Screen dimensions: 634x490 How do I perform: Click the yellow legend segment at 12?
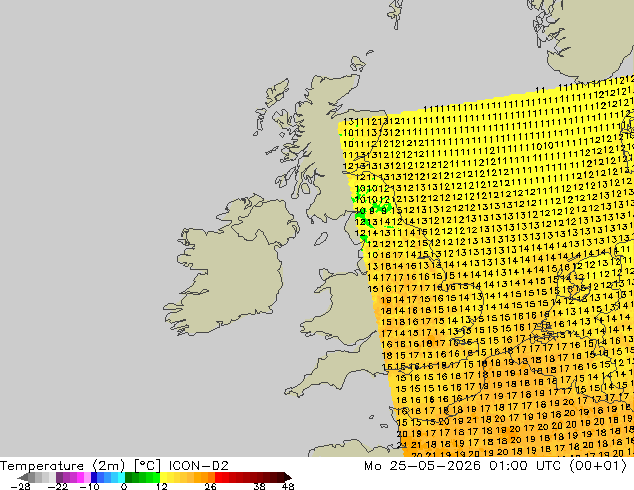[x=163, y=477]
